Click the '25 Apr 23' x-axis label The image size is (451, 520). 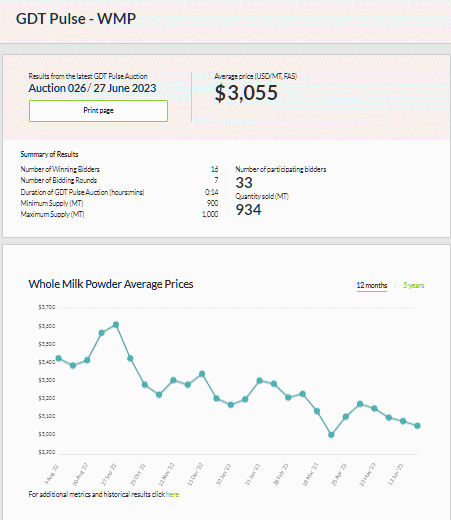point(339,474)
